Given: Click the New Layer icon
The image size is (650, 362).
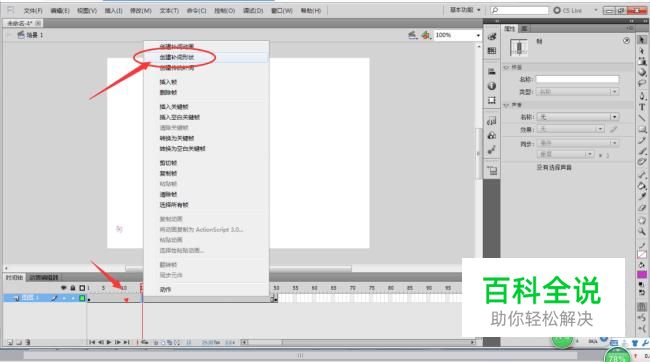Looking at the screenshot, I should coord(10,342).
